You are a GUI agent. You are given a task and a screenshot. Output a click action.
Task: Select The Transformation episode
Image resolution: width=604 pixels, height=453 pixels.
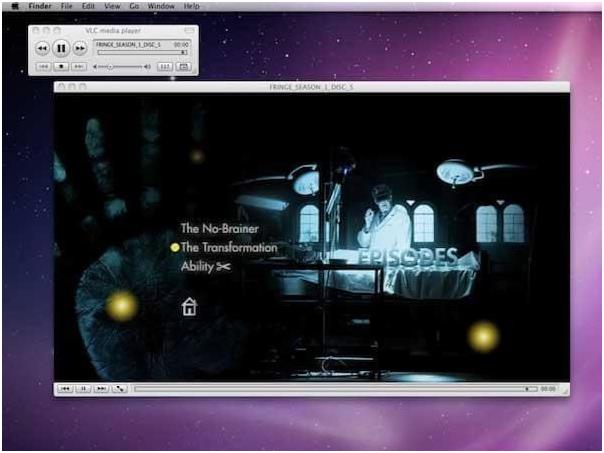(229, 247)
